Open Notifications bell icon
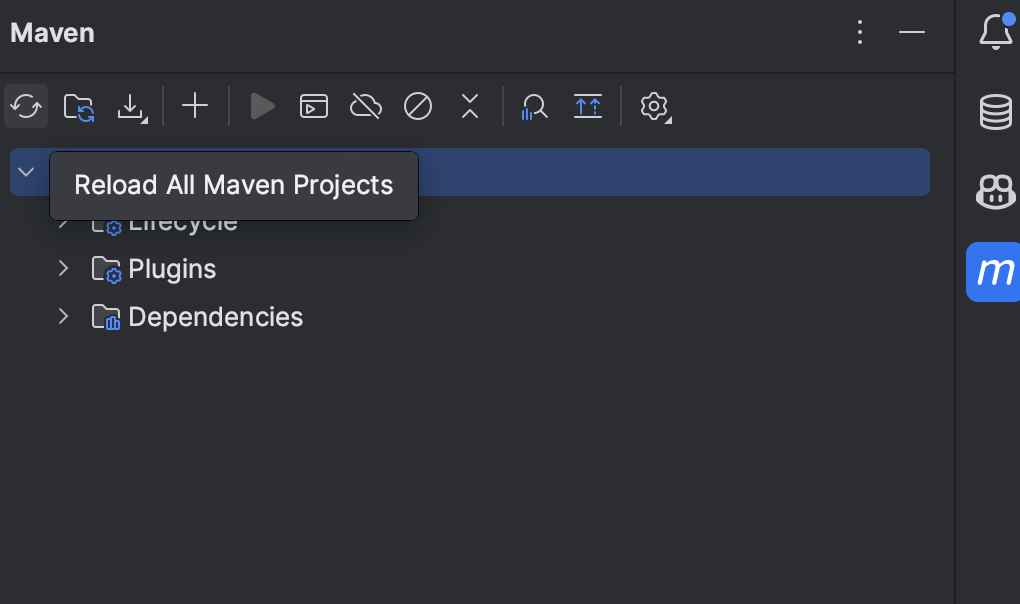The image size is (1020, 604). 996,31
